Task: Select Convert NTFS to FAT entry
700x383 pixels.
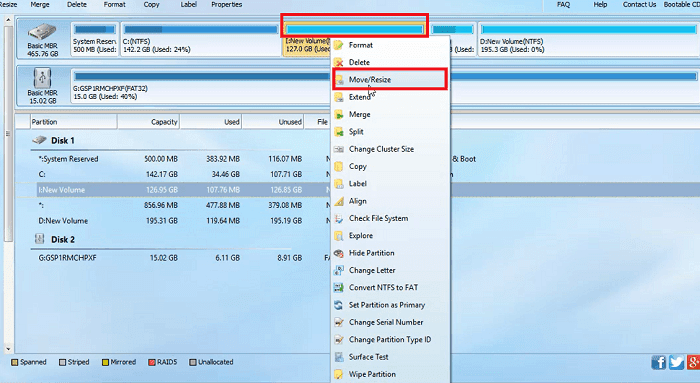Action: tap(383, 287)
